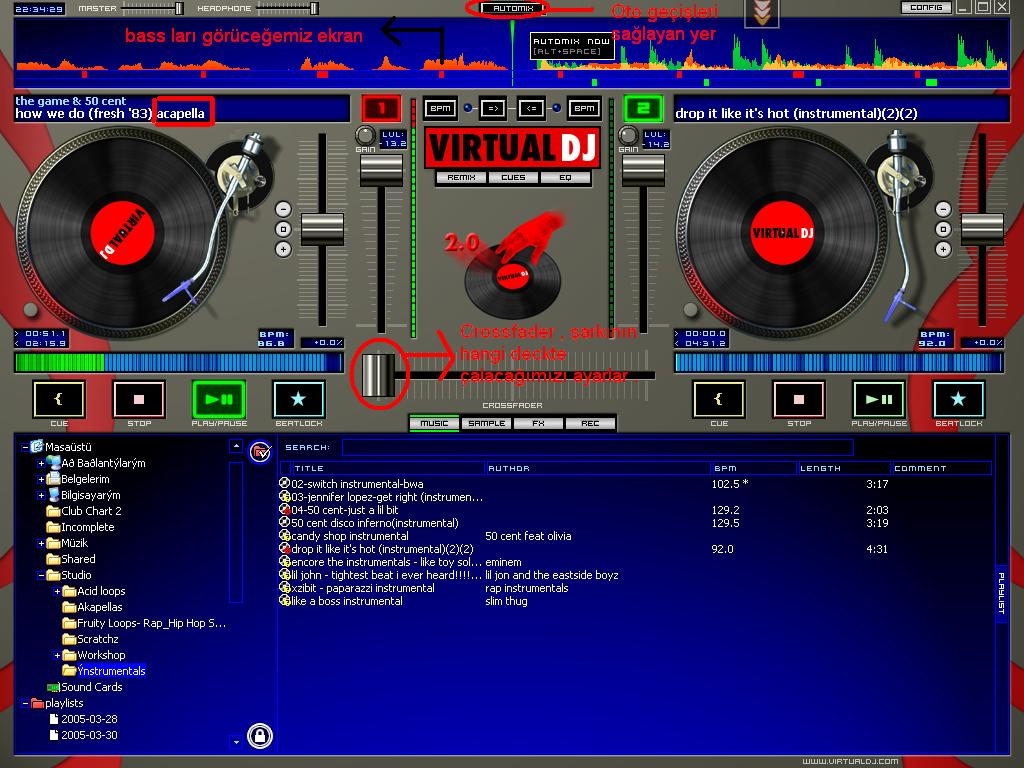
Task: Click the left deck CUE button
Action: click(59, 399)
